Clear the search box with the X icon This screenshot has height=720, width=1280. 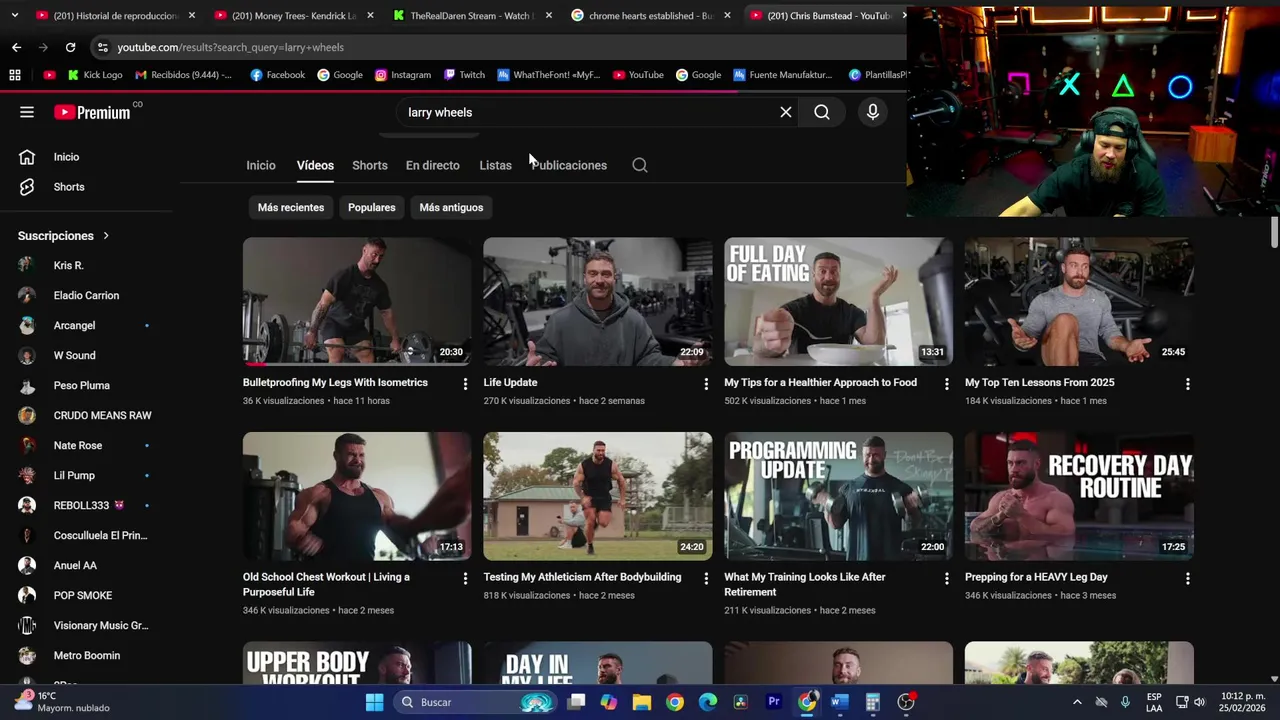786,112
